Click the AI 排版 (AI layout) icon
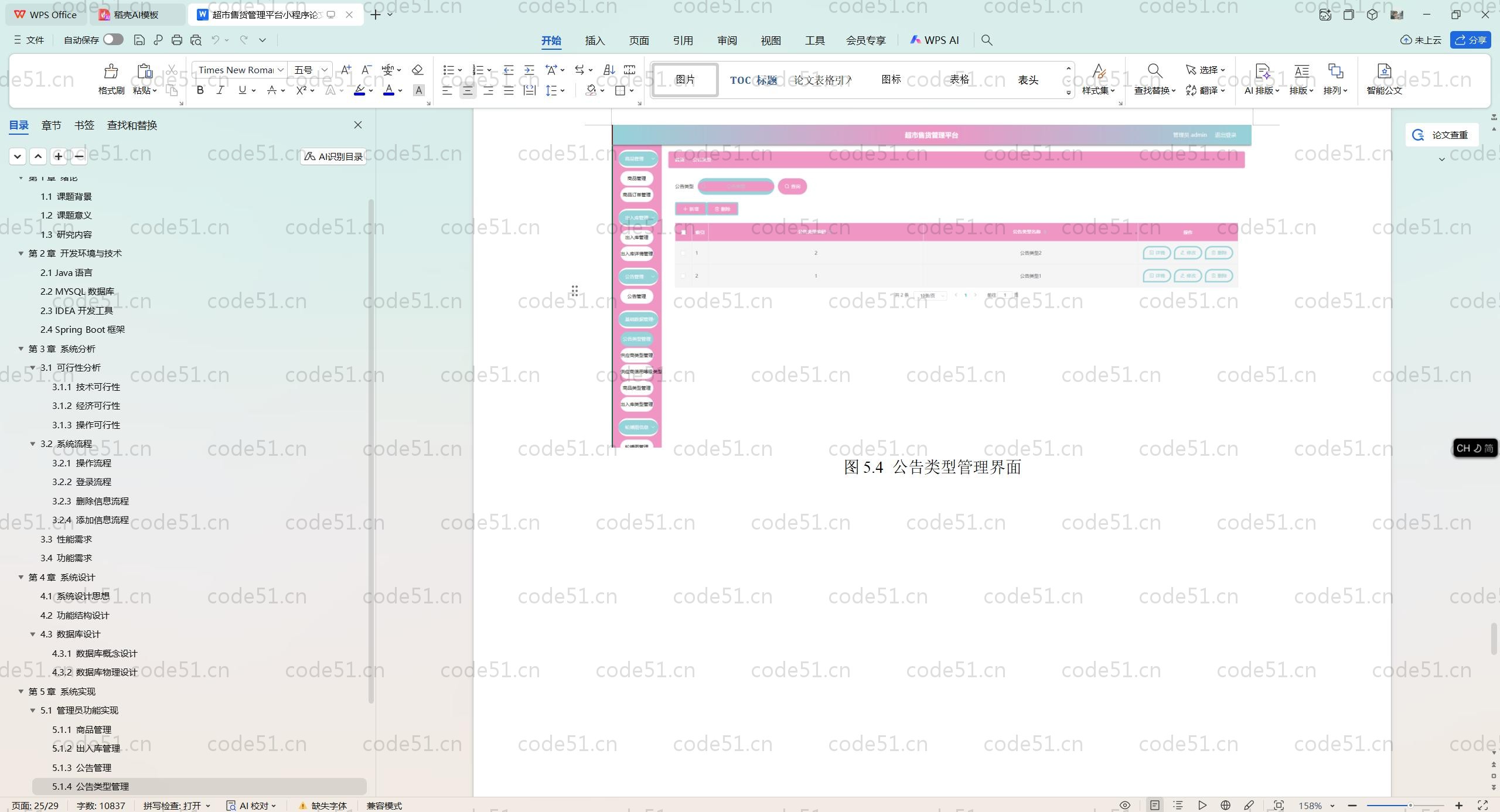 [1262, 79]
